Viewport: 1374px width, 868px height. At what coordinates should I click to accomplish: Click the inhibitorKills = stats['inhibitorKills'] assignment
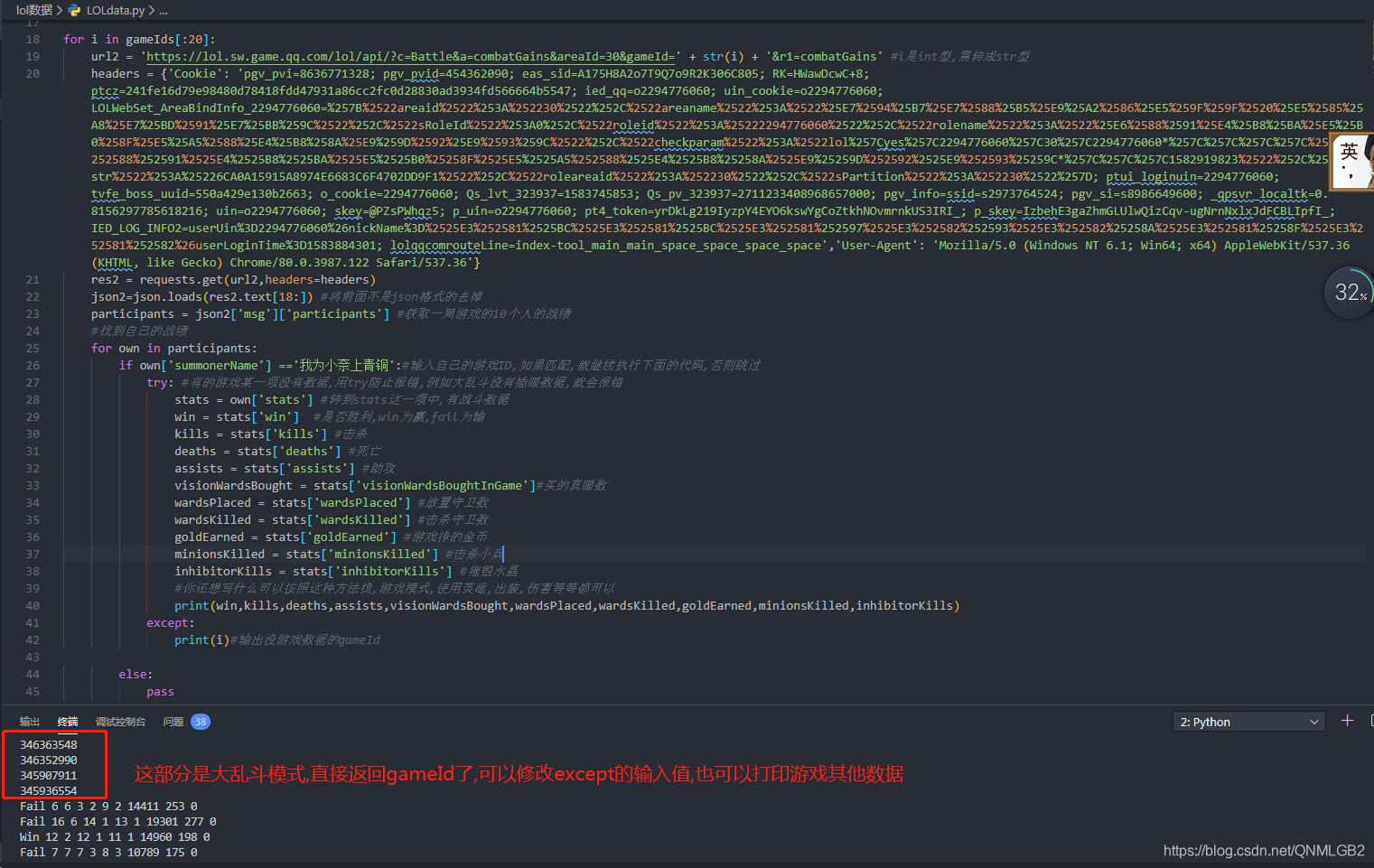(x=313, y=571)
